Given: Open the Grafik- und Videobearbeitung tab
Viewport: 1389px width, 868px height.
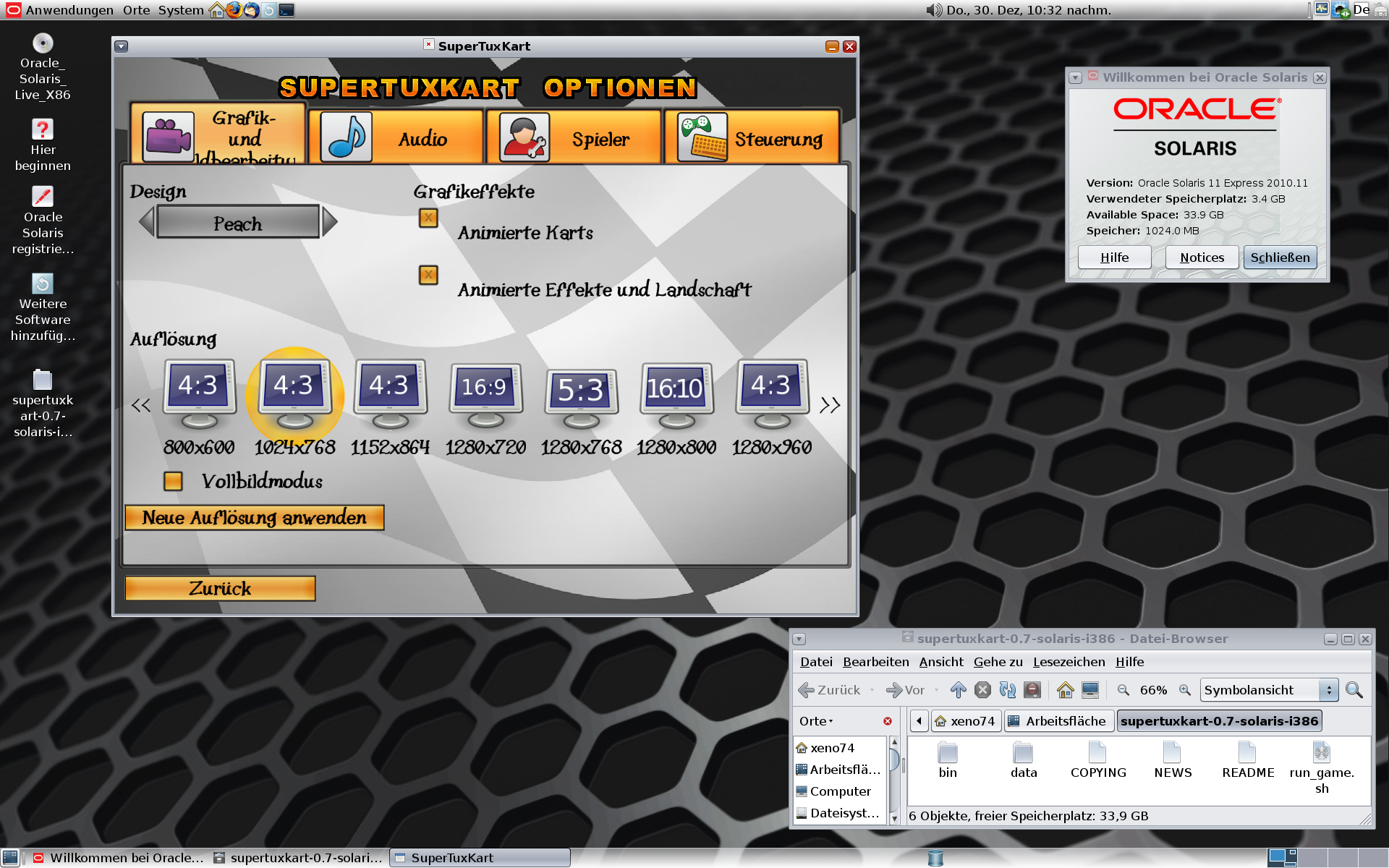Looking at the screenshot, I should [x=218, y=135].
